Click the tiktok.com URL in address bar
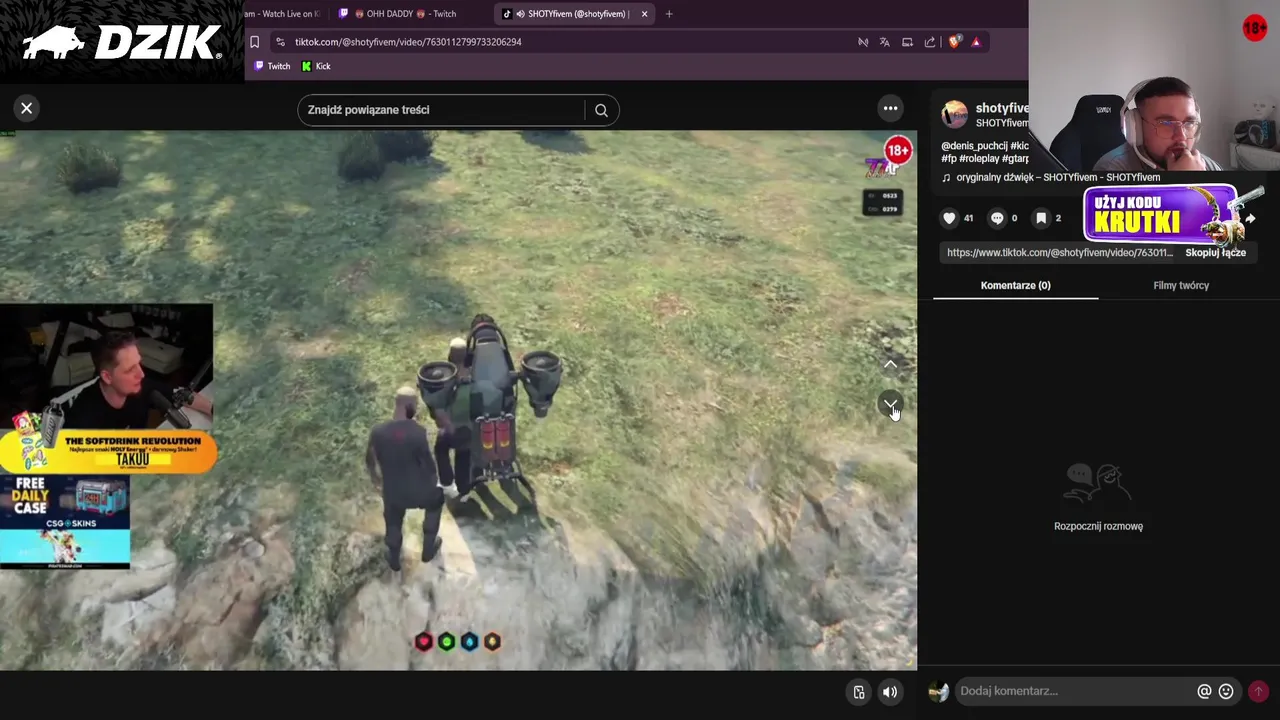This screenshot has width=1280, height=720. [x=408, y=42]
